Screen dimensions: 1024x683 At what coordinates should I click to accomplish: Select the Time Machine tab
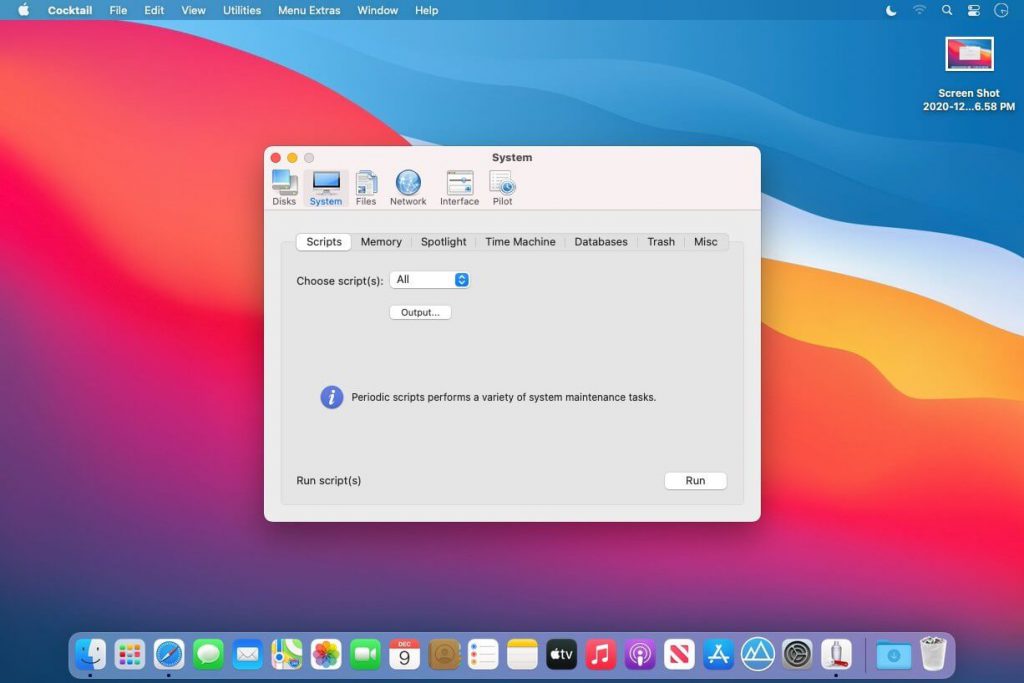520,242
